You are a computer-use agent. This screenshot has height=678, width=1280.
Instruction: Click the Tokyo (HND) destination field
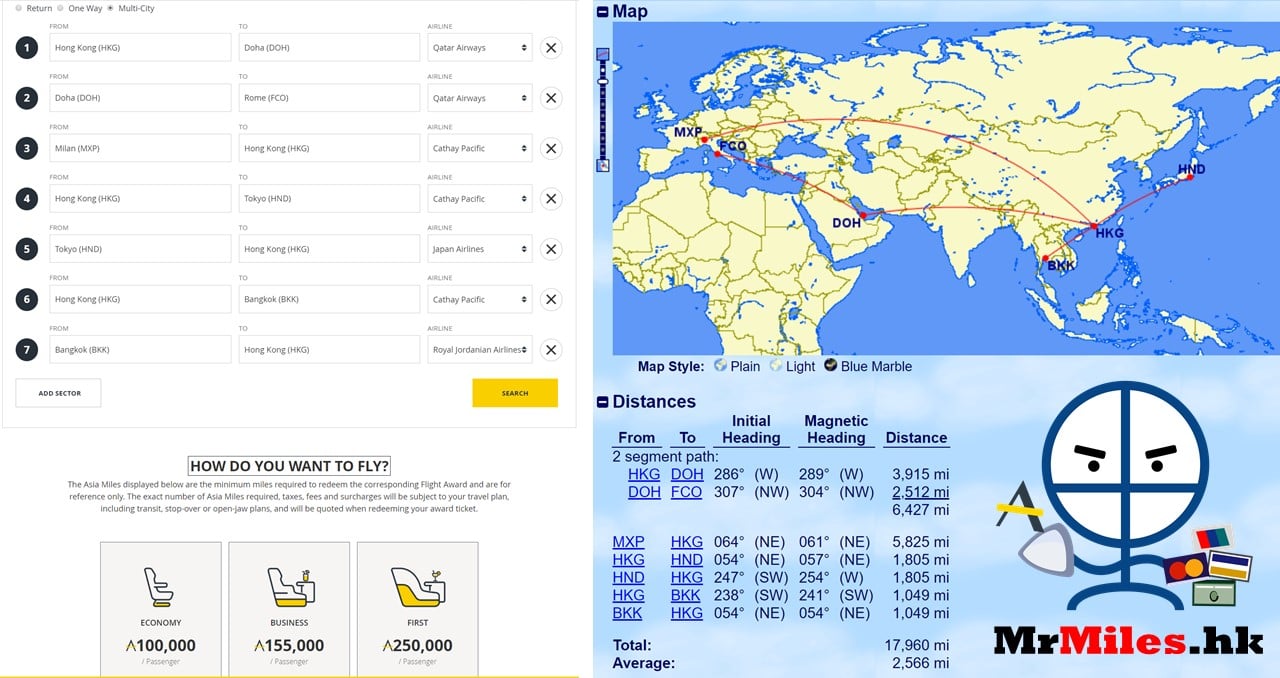click(x=329, y=198)
